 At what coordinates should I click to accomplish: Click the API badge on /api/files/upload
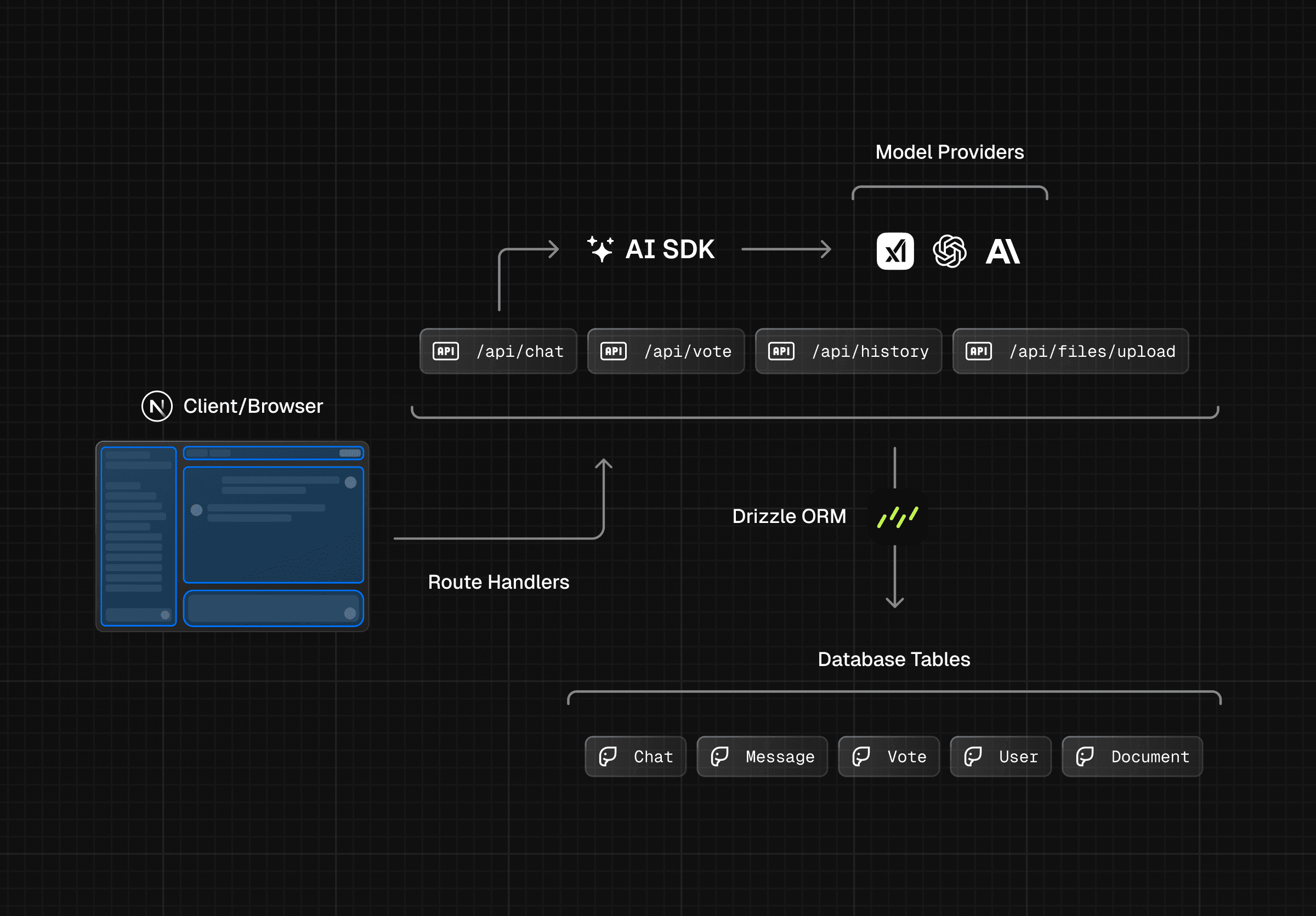pos(978,351)
